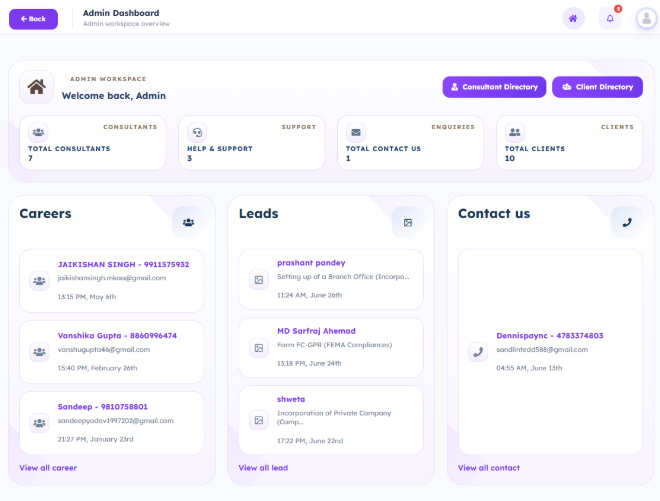Open the Total Consultants card label
This screenshot has width=660, height=501.
coord(69,149)
